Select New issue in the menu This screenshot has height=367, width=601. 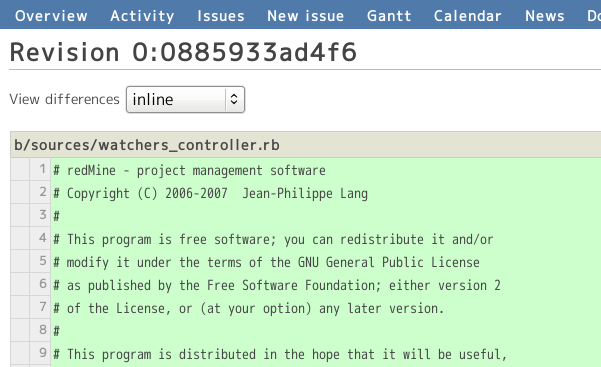(305, 16)
